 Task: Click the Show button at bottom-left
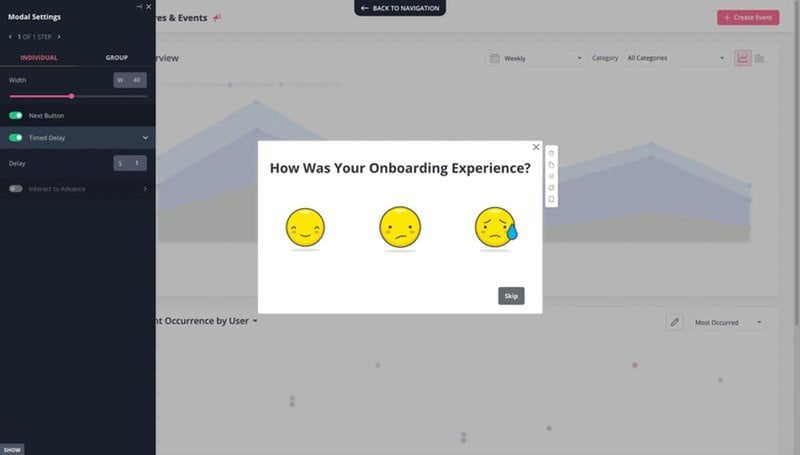click(12, 450)
